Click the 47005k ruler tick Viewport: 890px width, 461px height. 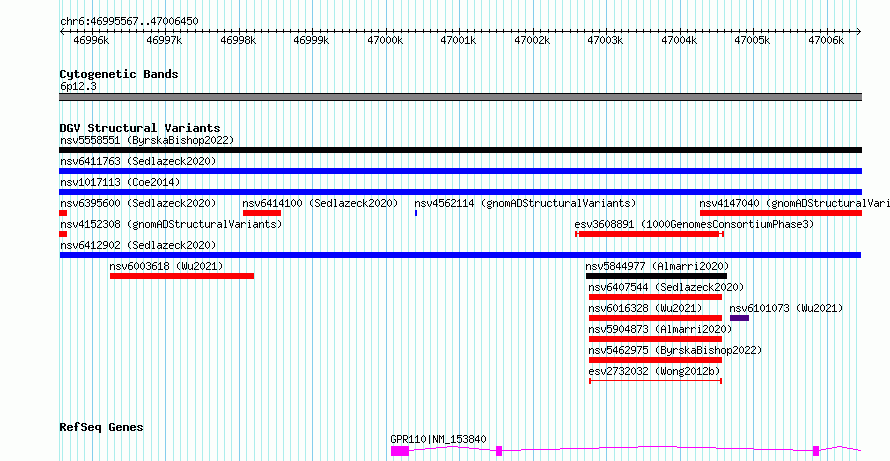point(753,40)
